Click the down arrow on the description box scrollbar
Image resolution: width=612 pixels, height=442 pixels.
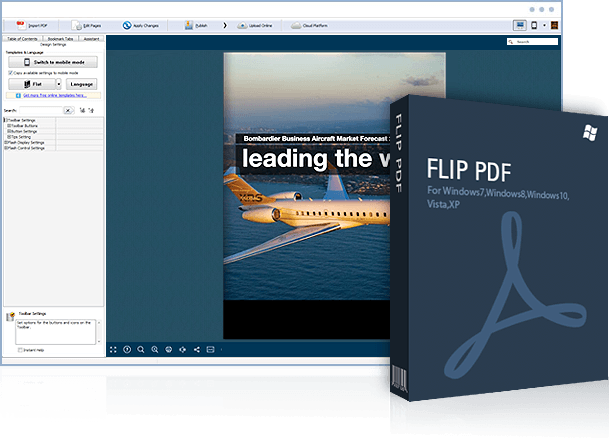pos(99,342)
